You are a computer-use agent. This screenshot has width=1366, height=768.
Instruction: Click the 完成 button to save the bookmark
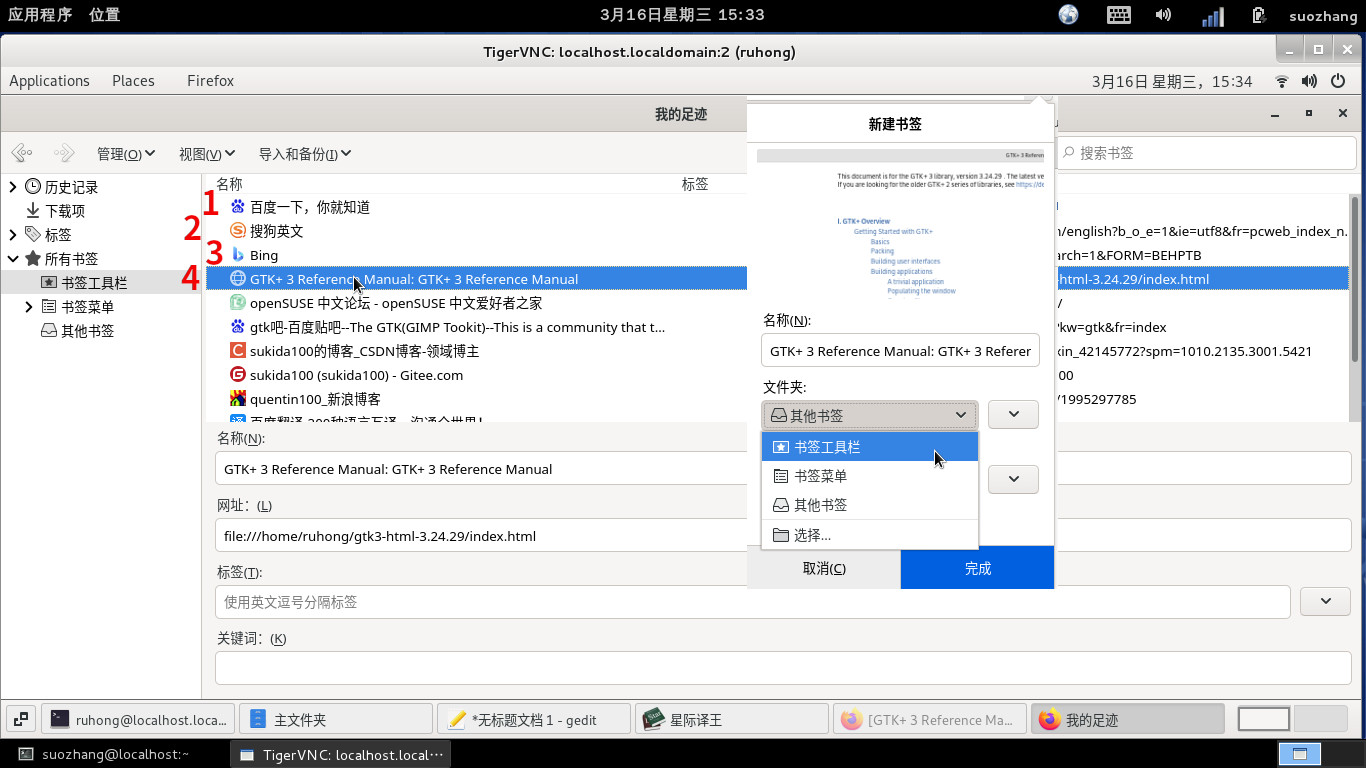coord(977,568)
